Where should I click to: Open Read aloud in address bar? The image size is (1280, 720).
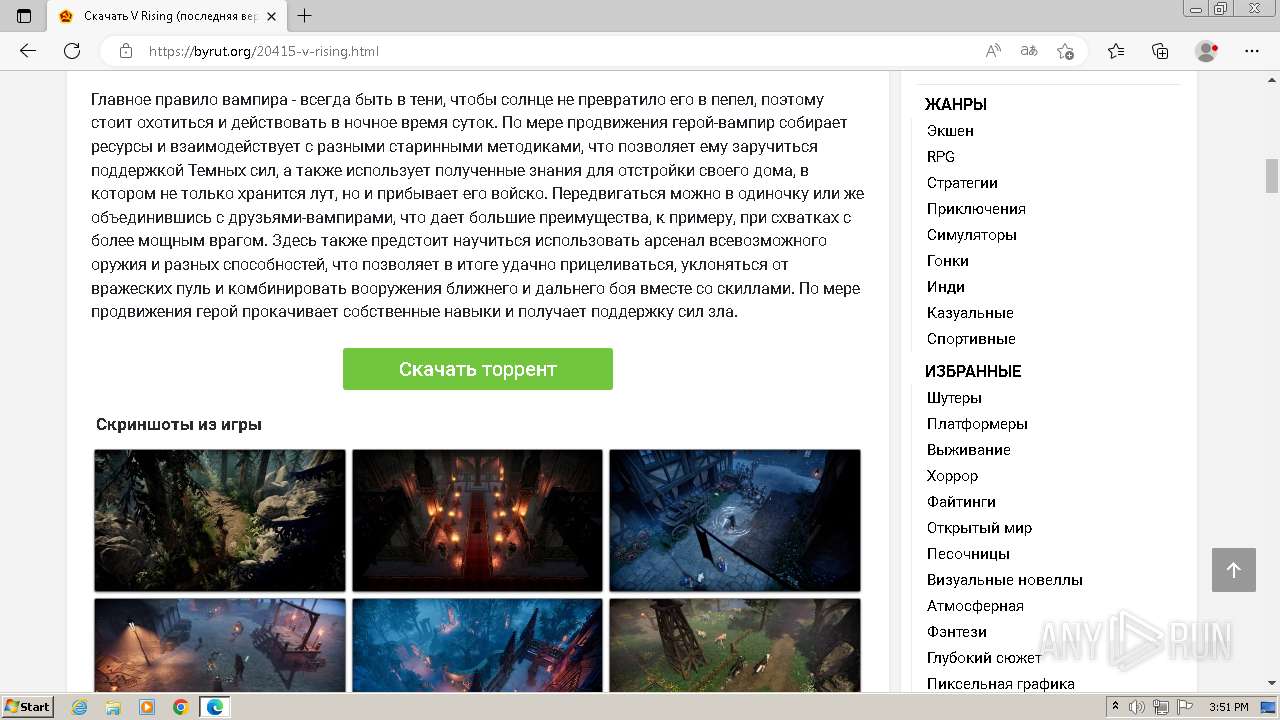(x=993, y=51)
